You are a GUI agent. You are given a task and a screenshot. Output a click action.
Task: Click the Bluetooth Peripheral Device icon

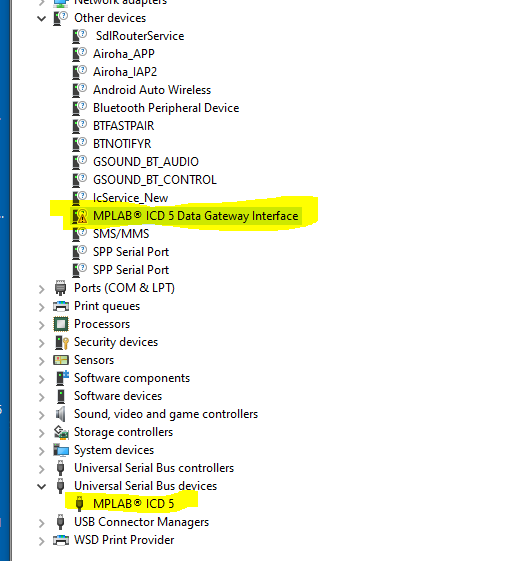pos(80,108)
